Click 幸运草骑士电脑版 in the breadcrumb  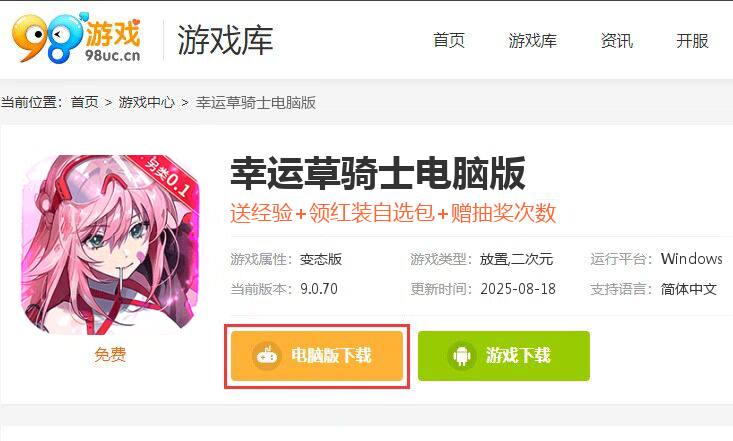click(256, 102)
